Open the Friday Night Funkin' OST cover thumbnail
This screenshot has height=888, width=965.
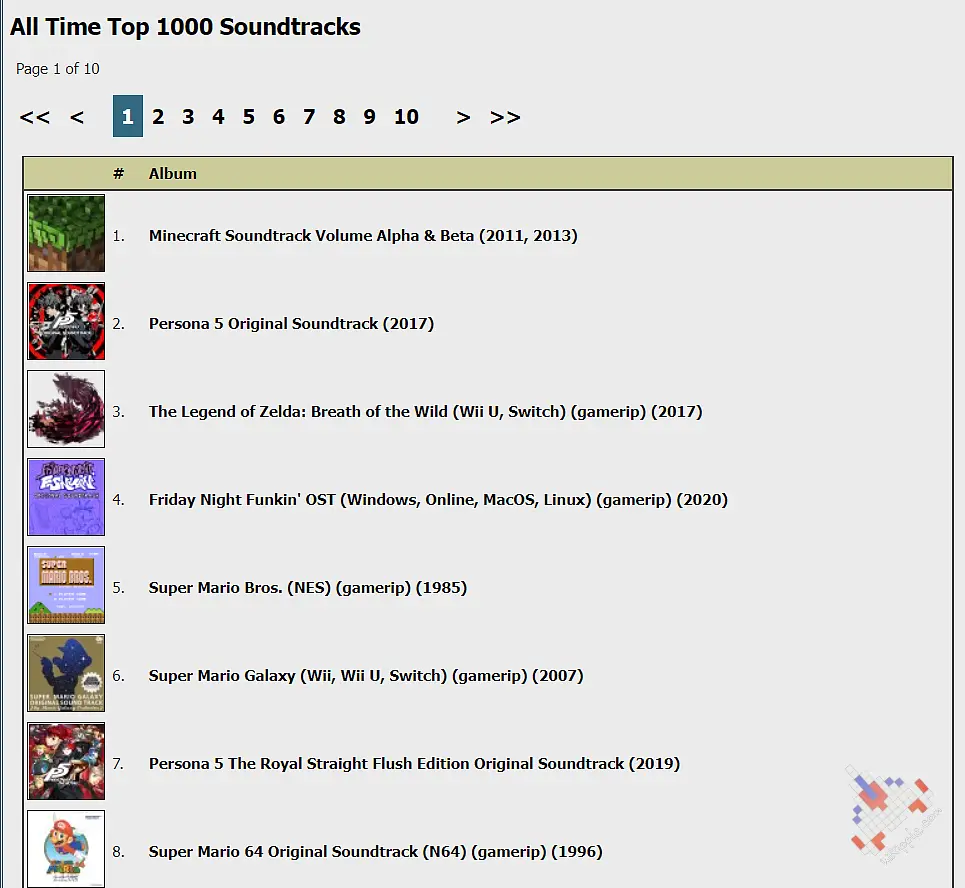pos(66,497)
